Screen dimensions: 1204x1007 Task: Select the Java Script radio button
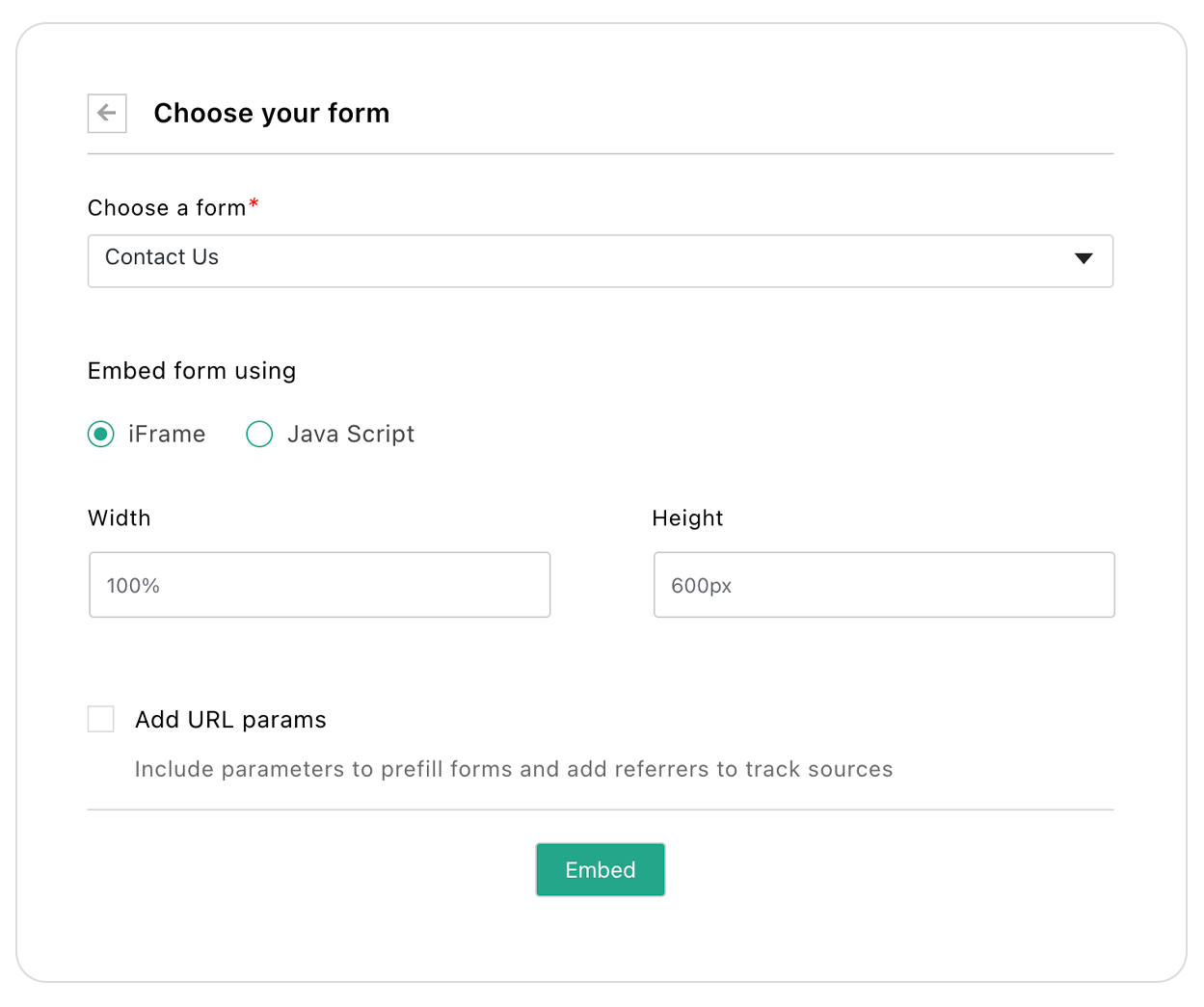coord(259,435)
